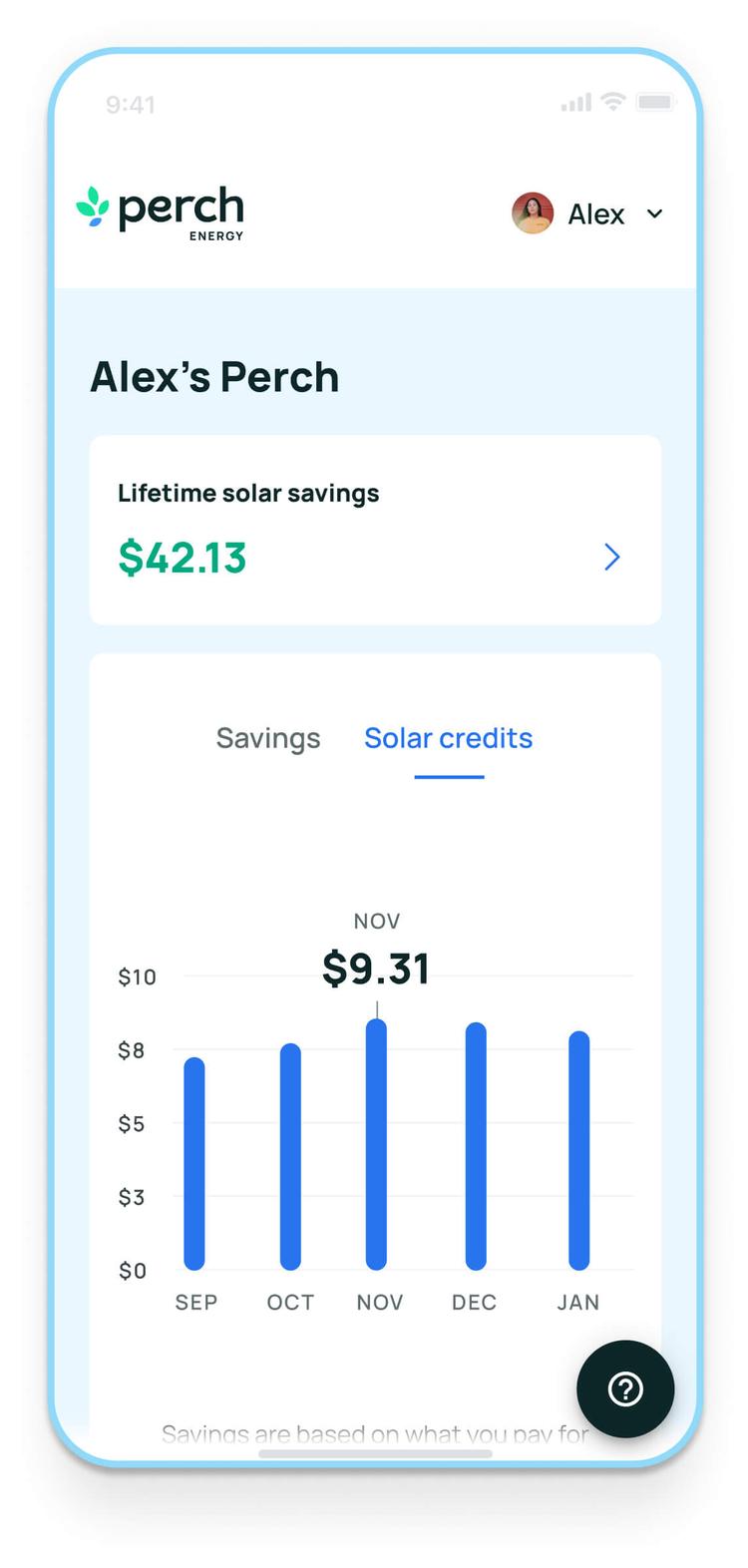The image size is (748, 1568).
Task: Select the SEP bar in chart
Action: point(194,1163)
